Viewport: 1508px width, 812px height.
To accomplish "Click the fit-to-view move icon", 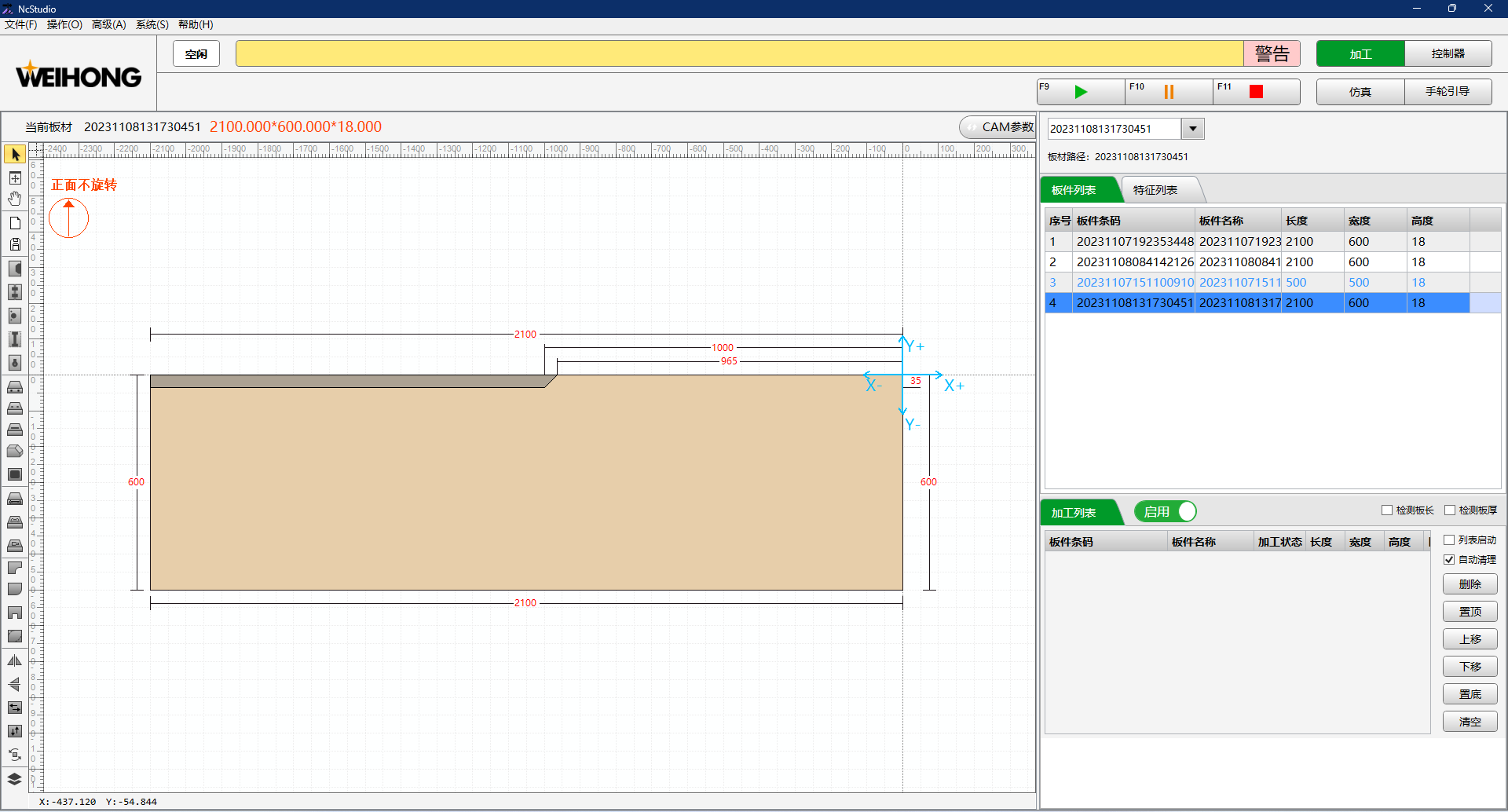I will coord(15,178).
